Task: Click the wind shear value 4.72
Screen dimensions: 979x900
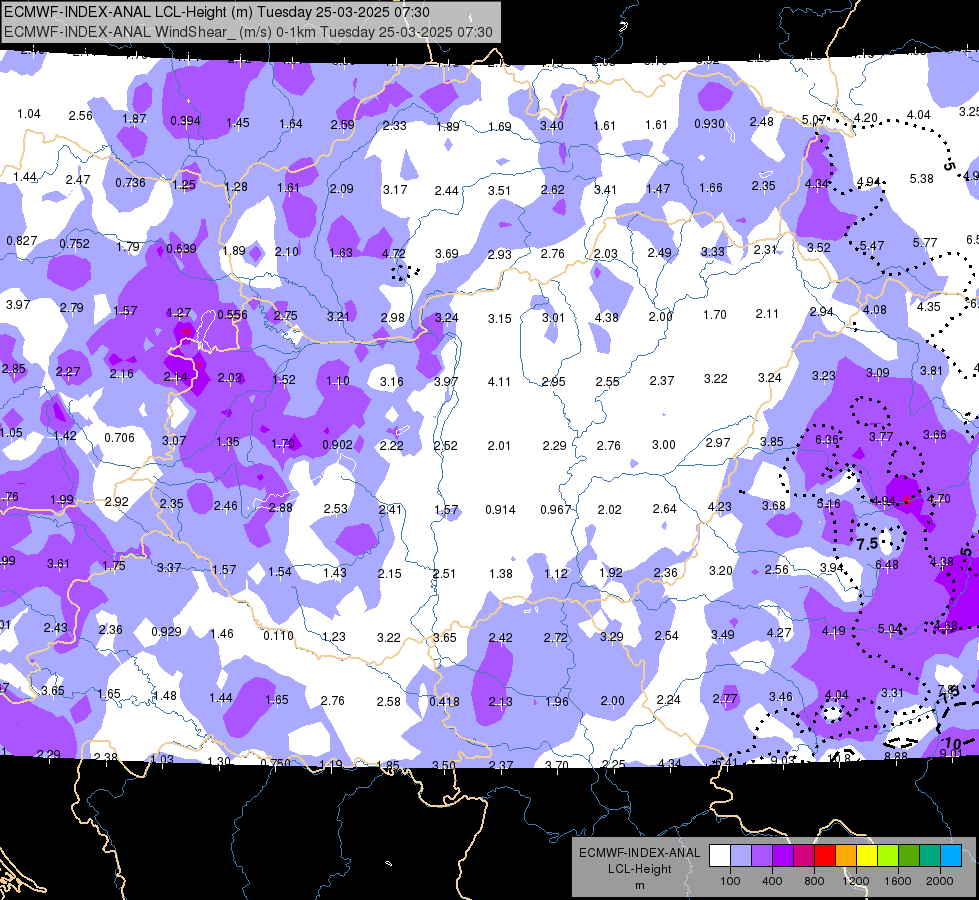Action: [393, 254]
